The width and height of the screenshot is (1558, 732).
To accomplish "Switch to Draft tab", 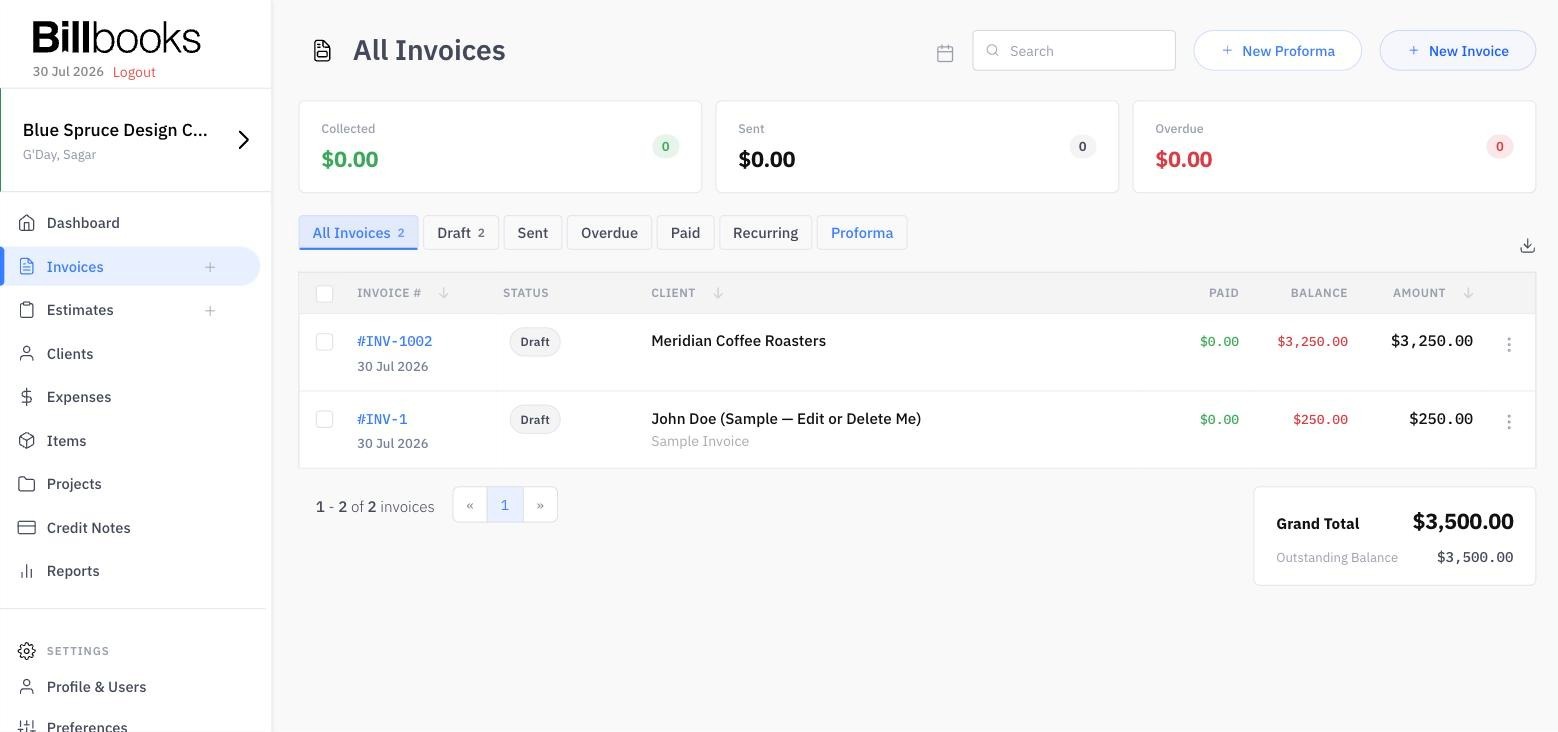I will pos(461,233).
